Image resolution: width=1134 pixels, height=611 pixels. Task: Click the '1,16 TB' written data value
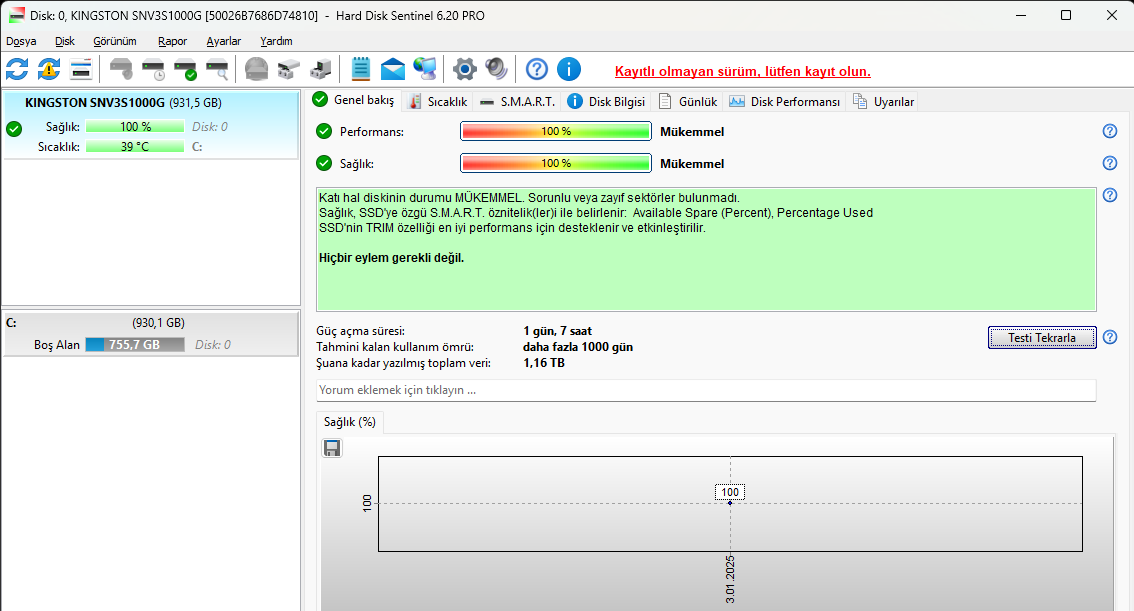(x=544, y=363)
